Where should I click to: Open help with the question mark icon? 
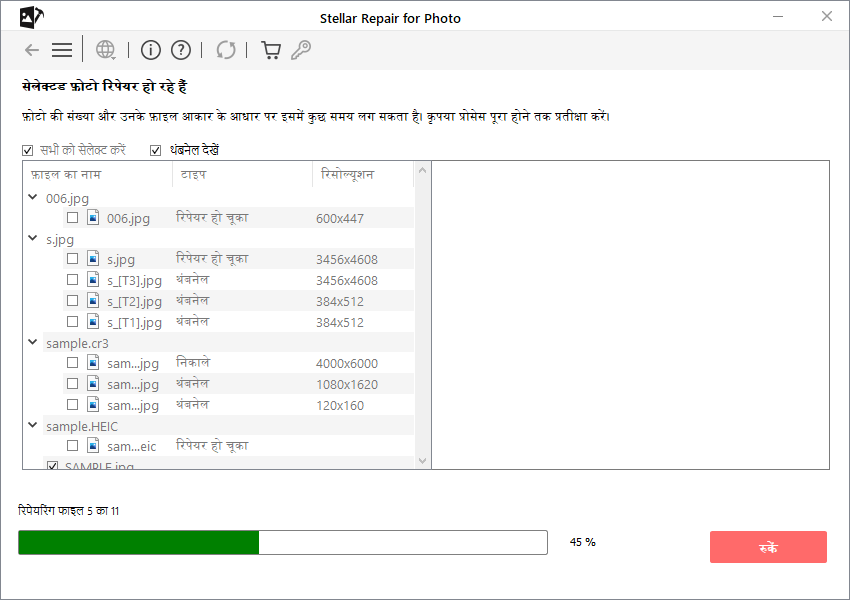tap(181, 50)
